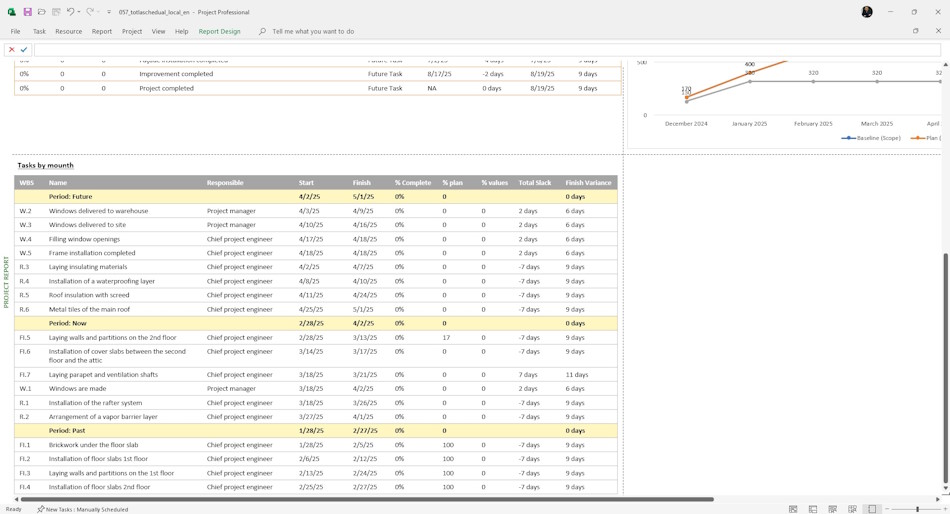Viewport: 950px width, 514px height.
Task: Click the Improvement completed row
Action: (x=318, y=73)
